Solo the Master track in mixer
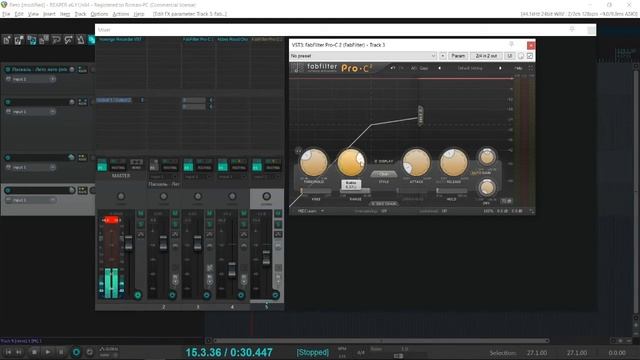This screenshot has height=360, width=640. (x=140, y=224)
